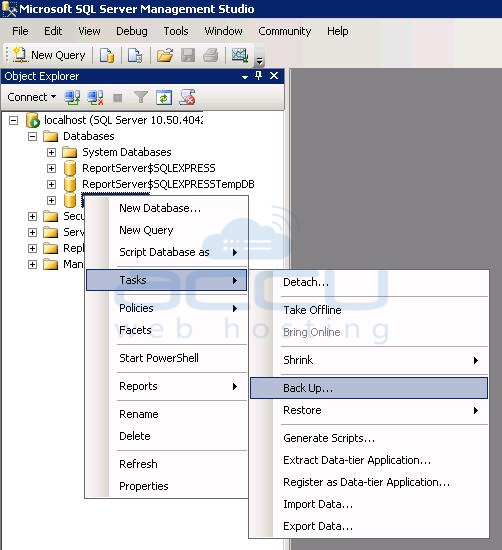This screenshot has height=550, width=502.
Task: Select Register as Data-tier Application...
Action: (369, 482)
